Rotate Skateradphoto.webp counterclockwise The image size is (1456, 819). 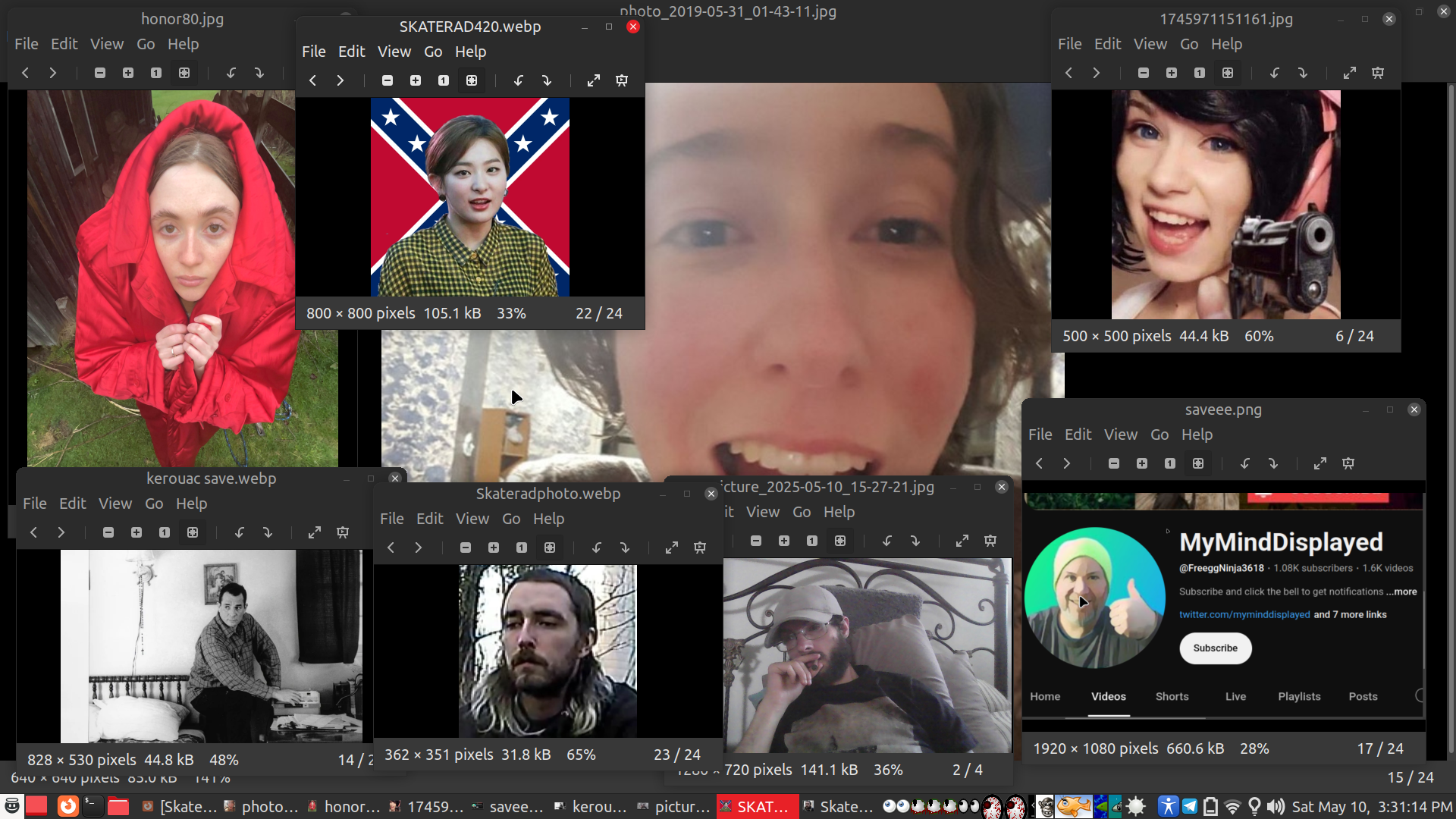597,548
